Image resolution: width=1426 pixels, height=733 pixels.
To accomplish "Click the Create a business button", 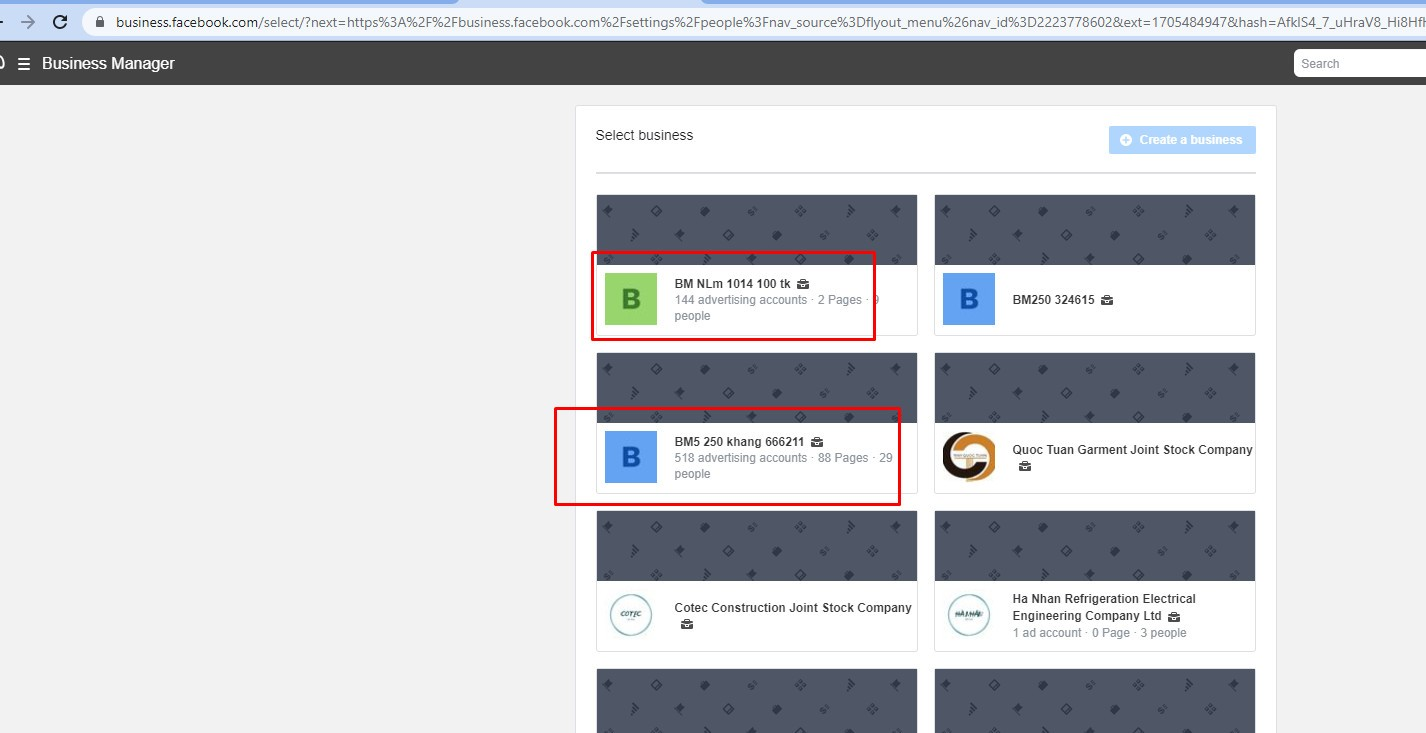I will (1182, 140).
